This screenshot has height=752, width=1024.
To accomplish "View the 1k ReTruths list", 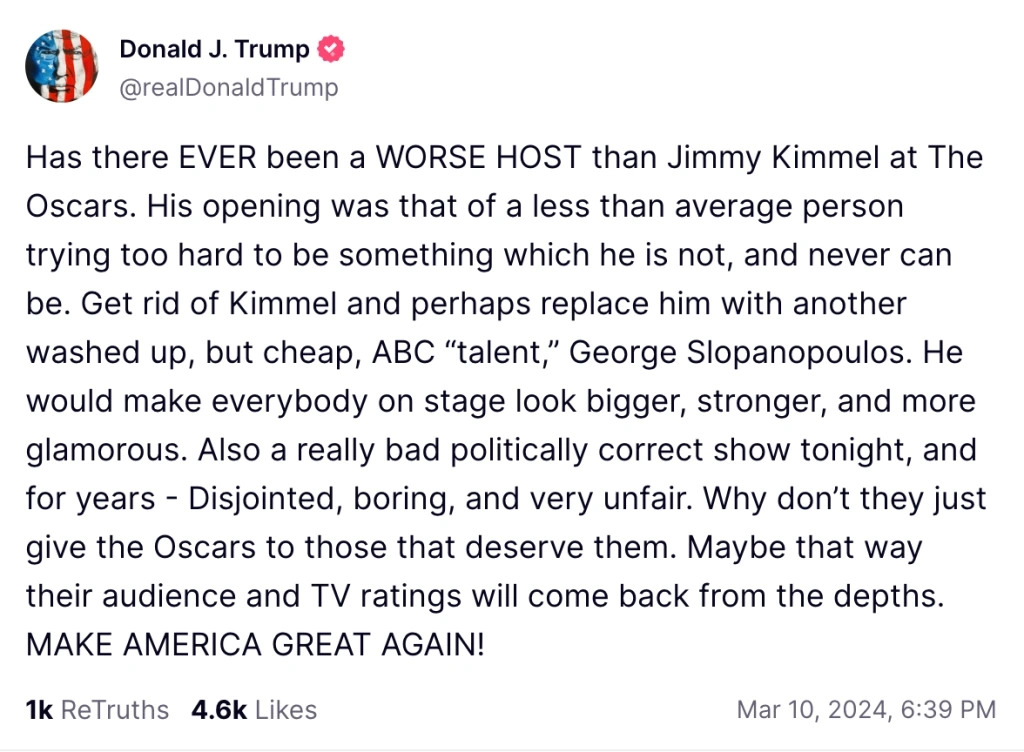I will pyautogui.click(x=97, y=710).
